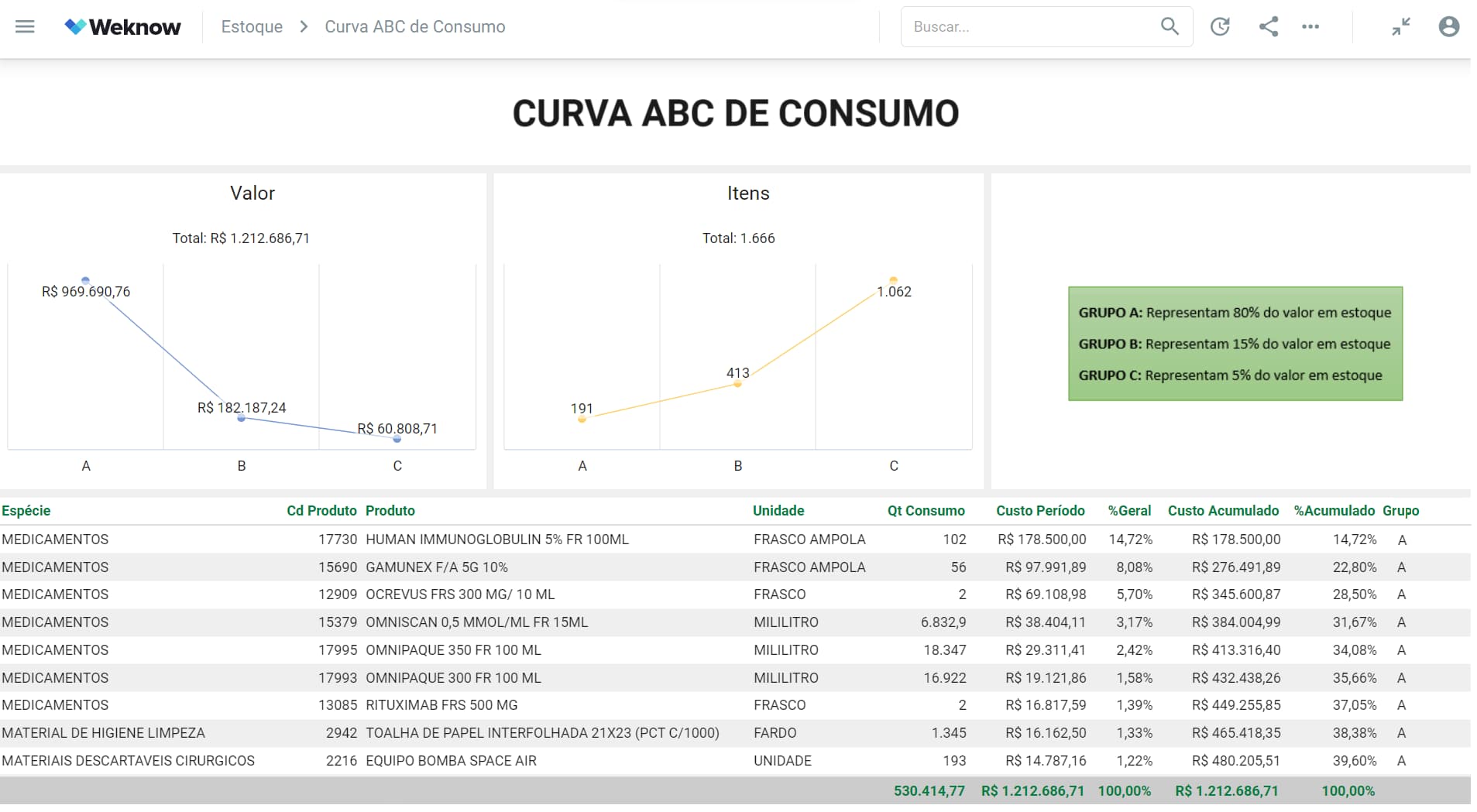Sort by Custo Acumulado column header
This screenshot has height=812, width=1477.
1224,511
